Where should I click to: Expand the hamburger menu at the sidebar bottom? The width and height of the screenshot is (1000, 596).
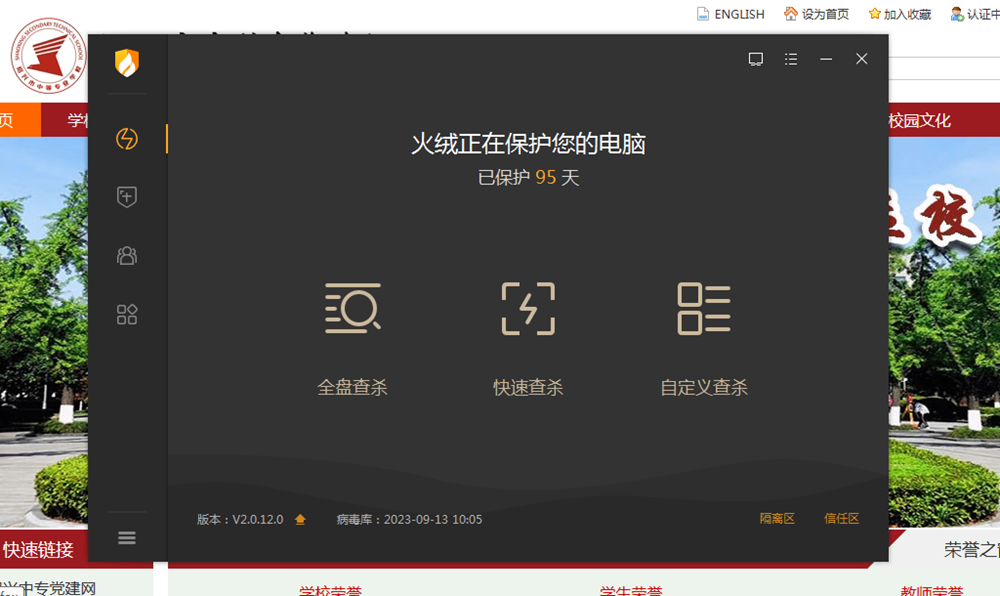(x=127, y=537)
